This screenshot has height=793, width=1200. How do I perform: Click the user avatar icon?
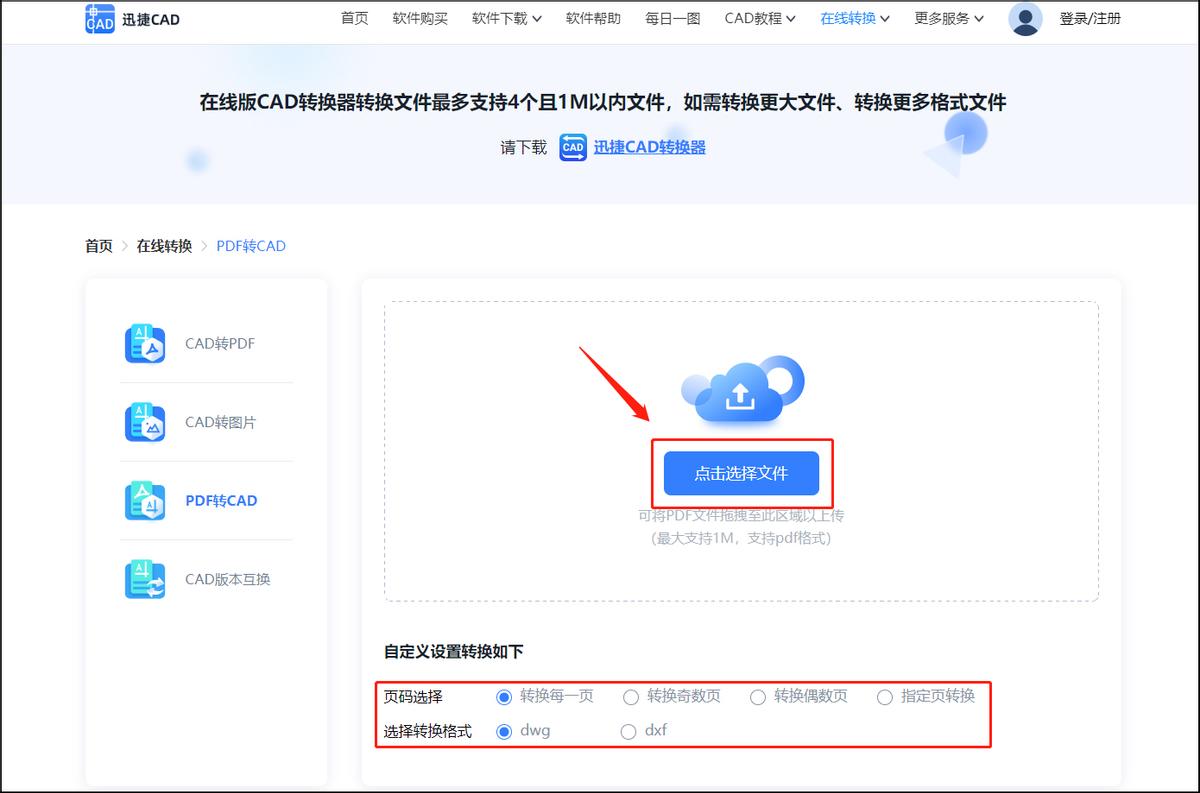click(x=1025, y=18)
